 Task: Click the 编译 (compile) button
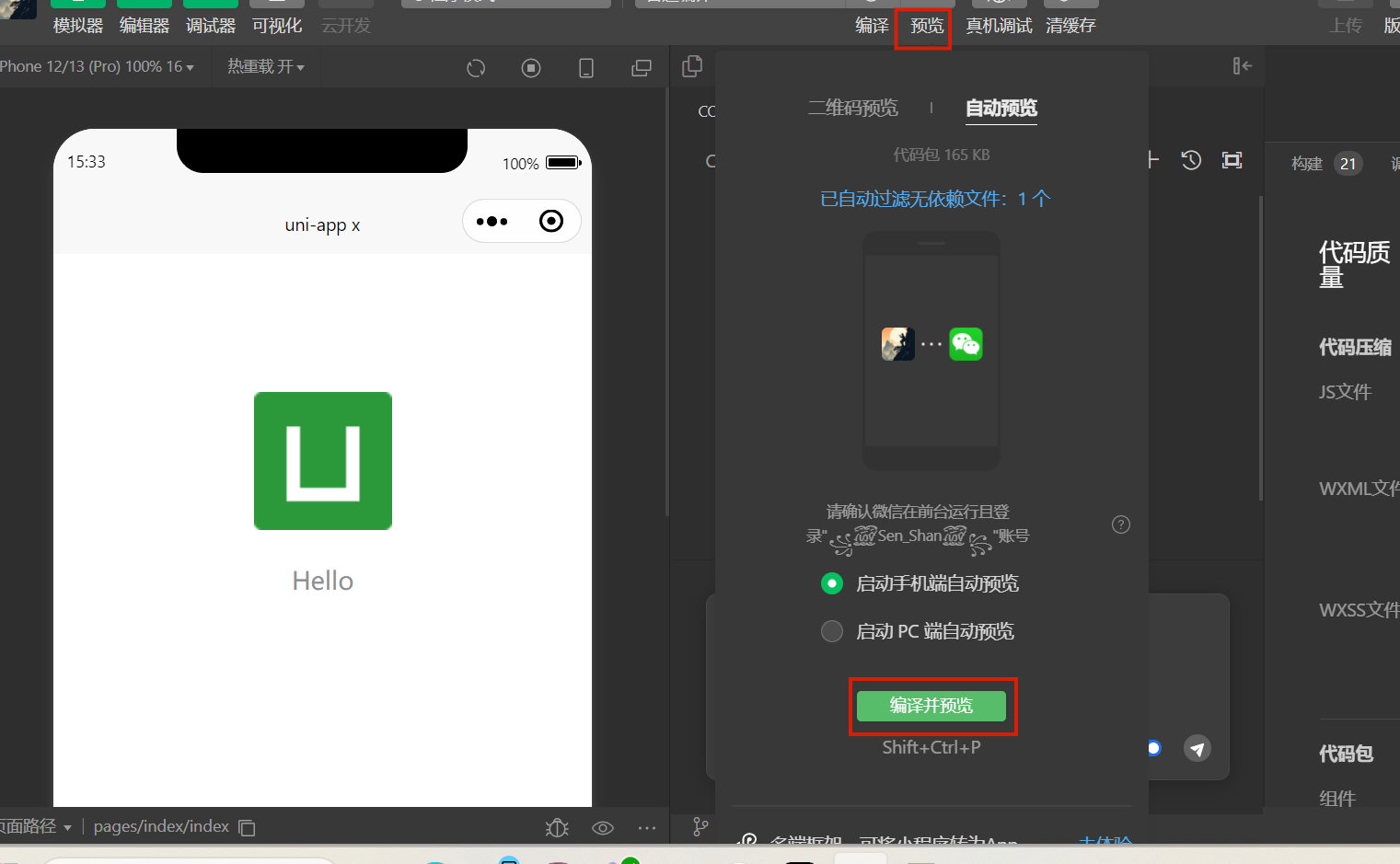pyautogui.click(x=872, y=26)
